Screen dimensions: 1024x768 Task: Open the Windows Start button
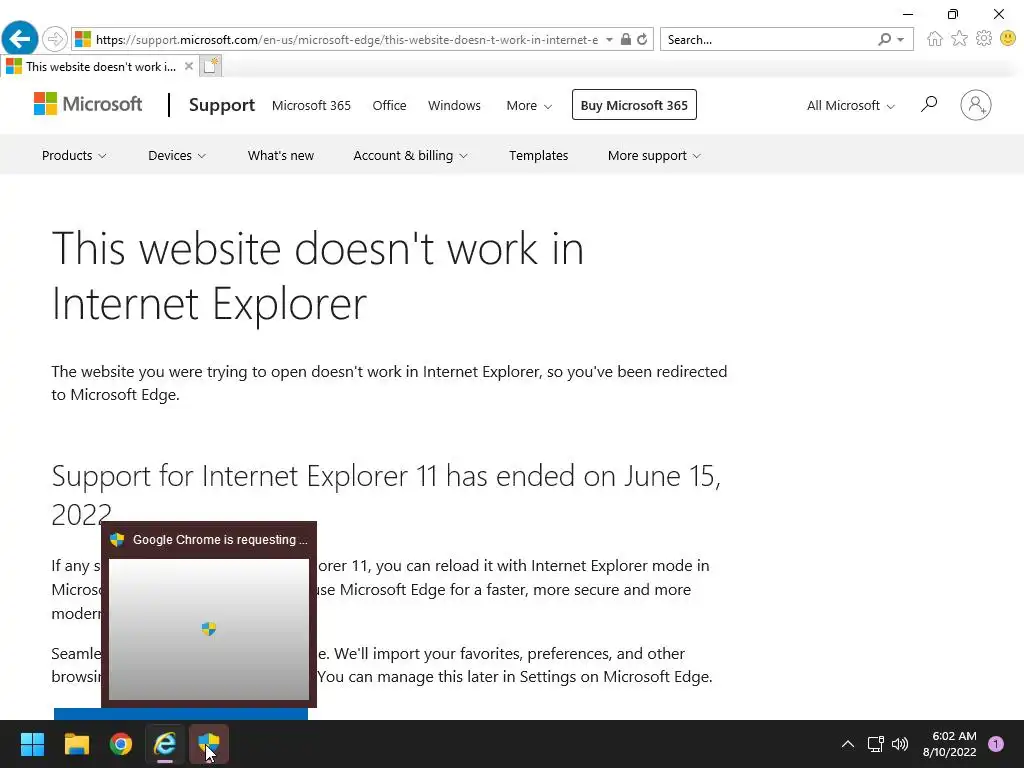[32, 744]
